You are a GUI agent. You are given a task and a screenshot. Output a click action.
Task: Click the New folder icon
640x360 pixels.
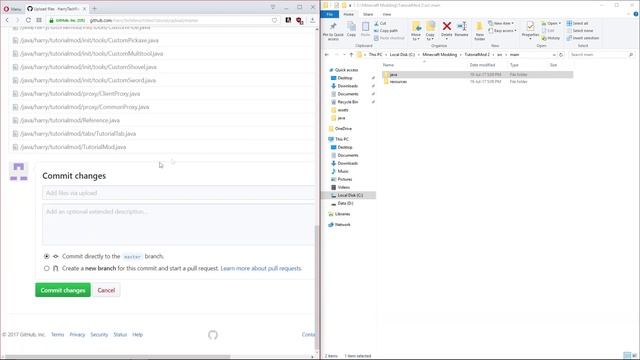pos(480,31)
